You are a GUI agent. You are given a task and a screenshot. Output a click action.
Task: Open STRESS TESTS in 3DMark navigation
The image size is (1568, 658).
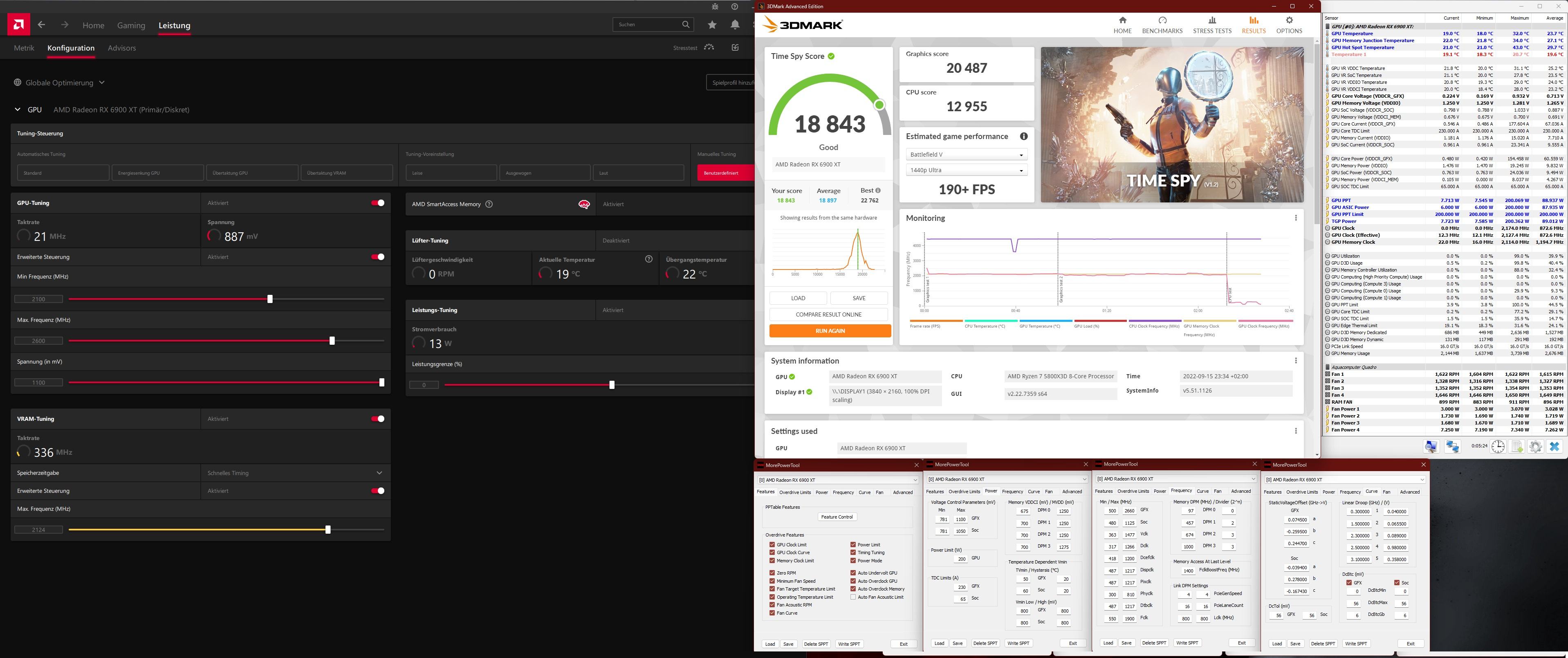[1212, 25]
